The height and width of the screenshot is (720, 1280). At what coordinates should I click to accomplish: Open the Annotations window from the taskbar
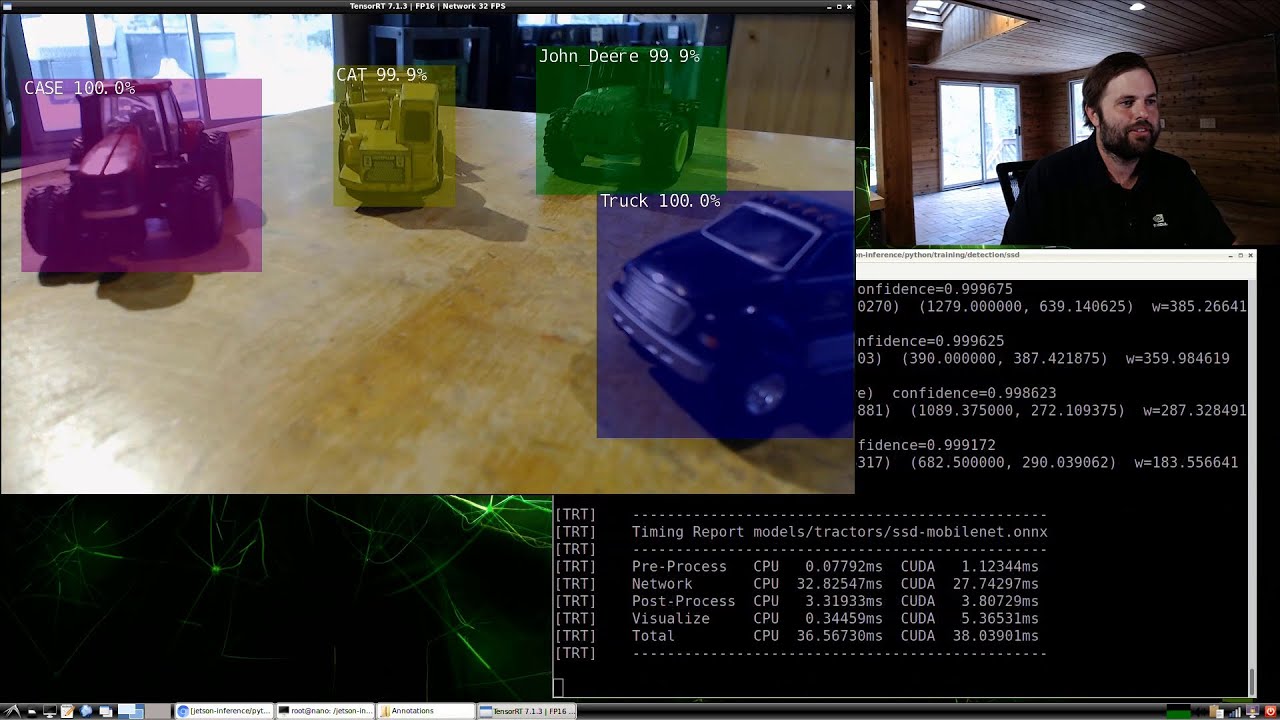pyautogui.click(x=426, y=711)
